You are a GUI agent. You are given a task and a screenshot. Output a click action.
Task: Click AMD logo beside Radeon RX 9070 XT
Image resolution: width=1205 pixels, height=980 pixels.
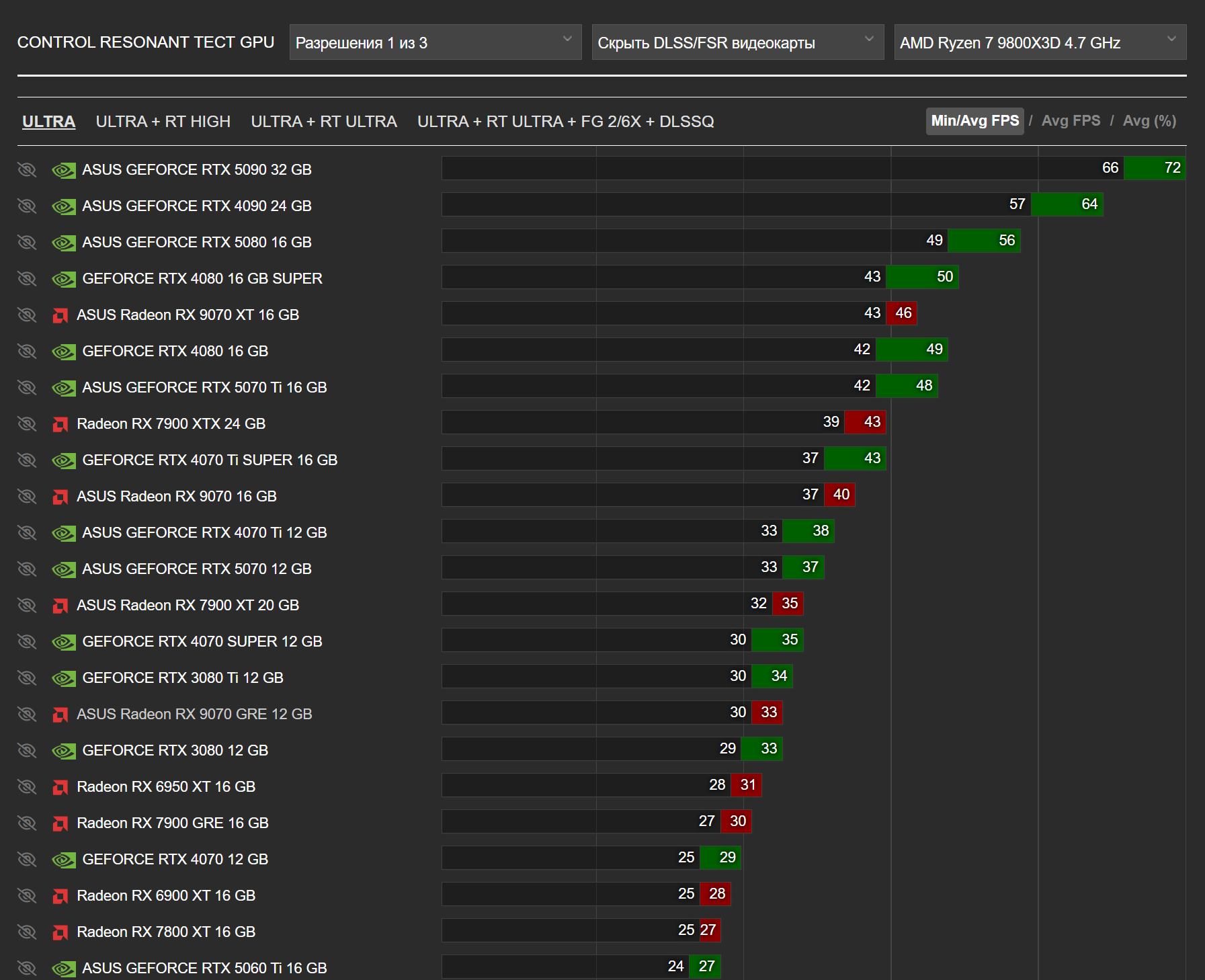60,315
